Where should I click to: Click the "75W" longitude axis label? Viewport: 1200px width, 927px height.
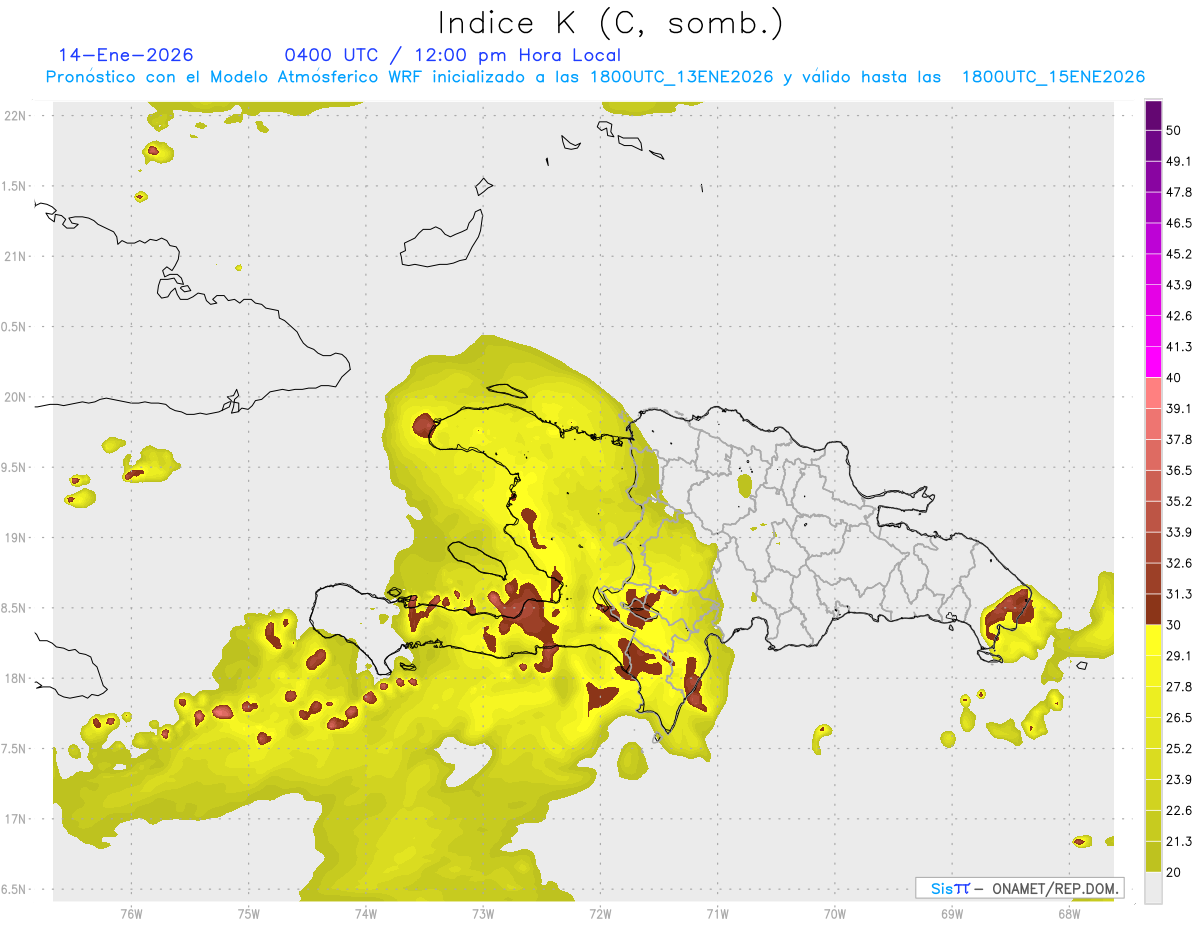coord(249,913)
